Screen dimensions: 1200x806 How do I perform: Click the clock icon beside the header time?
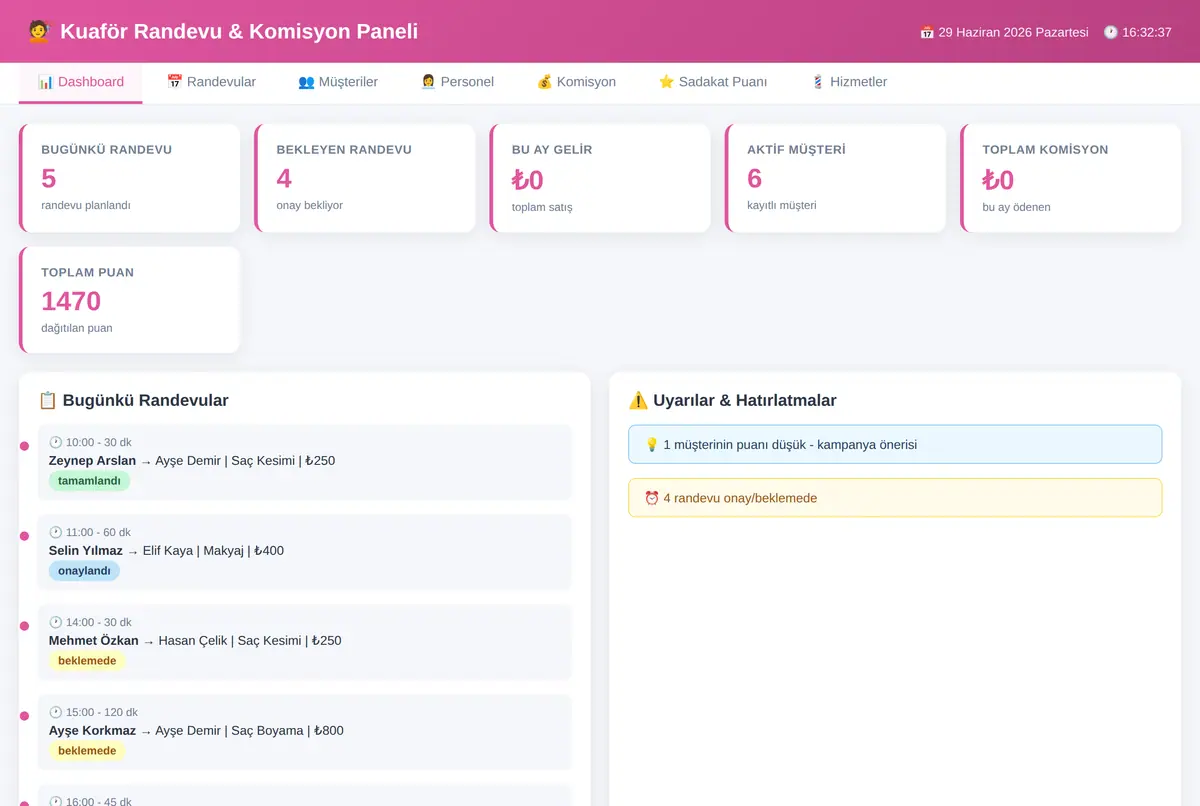pyautogui.click(x=1110, y=32)
